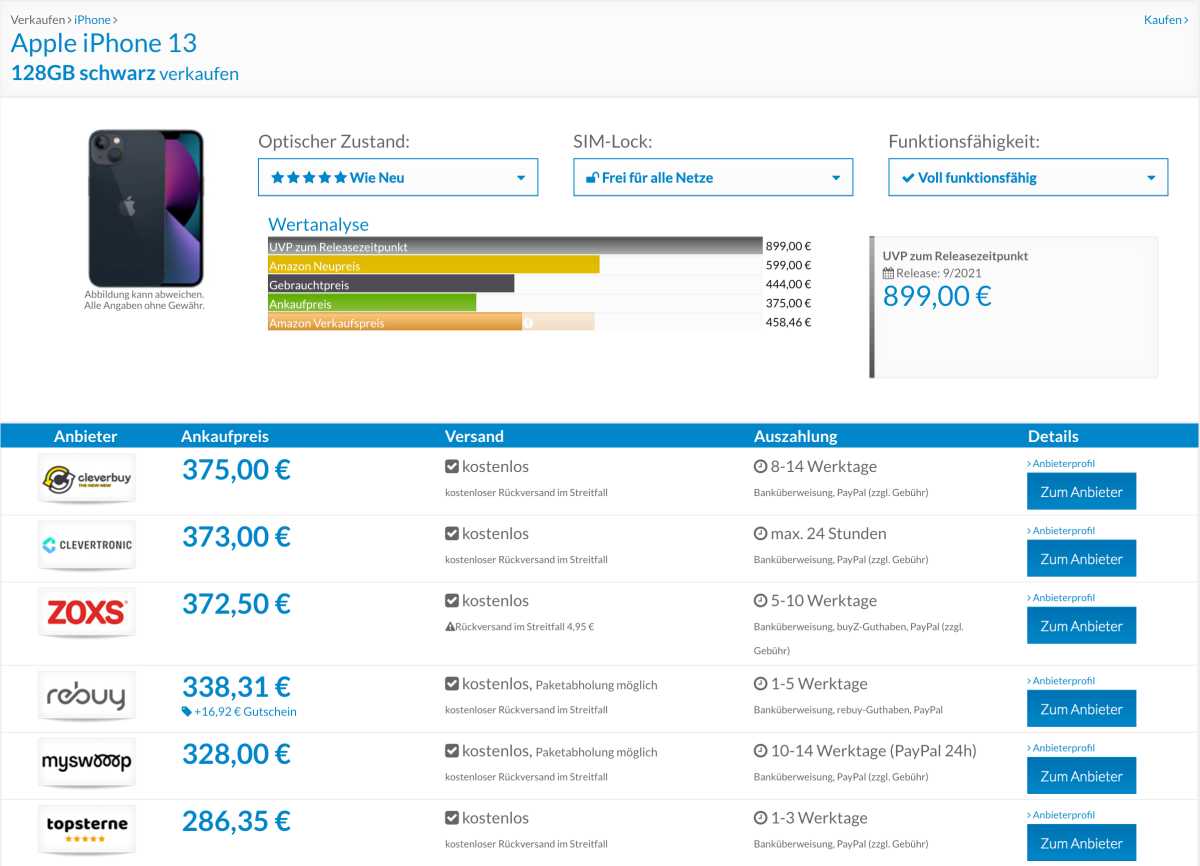The width and height of the screenshot is (1200, 866).
Task: Open Anbieterprofil link for topsterne
Action: 1061,815
